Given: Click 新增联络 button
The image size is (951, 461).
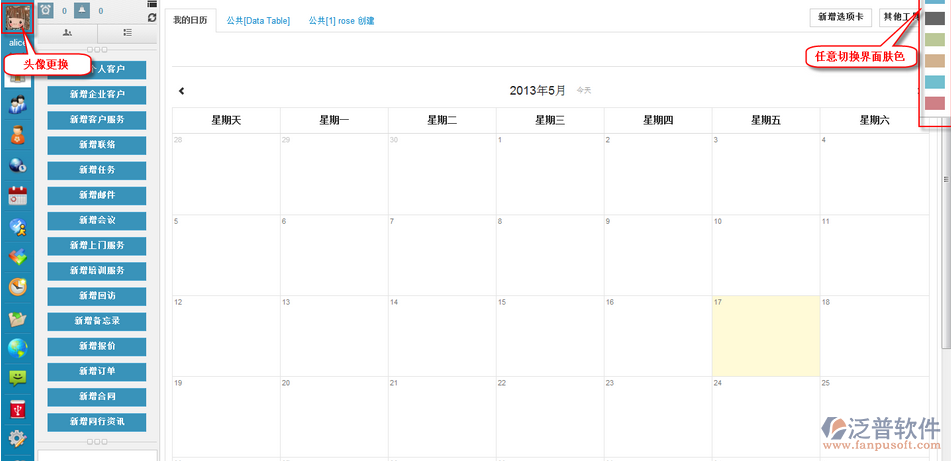Looking at the screenshot, I should click(97, 145).
